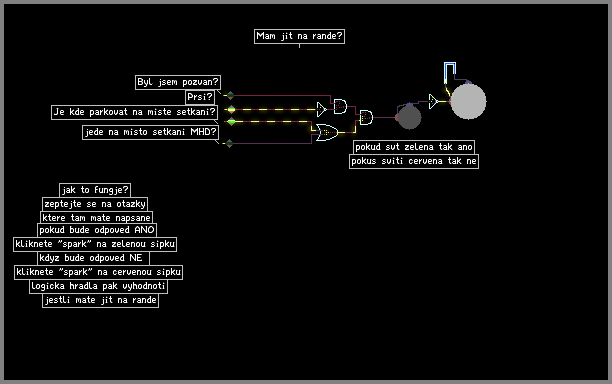Click the 'Mam jit na rande?' title sign
The image size is (612, 384).
pos(299,36)
